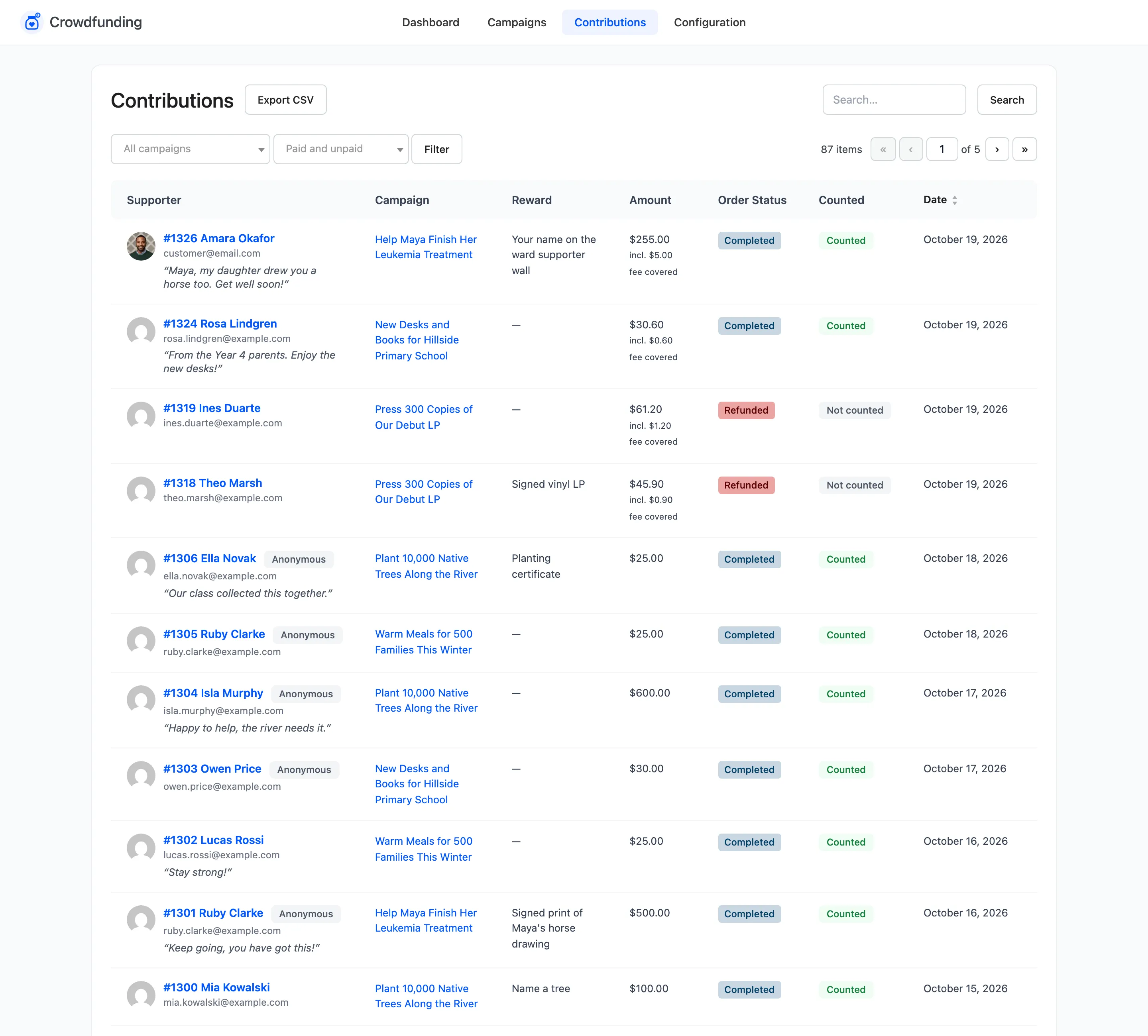Image resolution: width=1148 pixels, height=1036 pixels.
Task: Jump to the last page arrow
Action: (1024, 149)
